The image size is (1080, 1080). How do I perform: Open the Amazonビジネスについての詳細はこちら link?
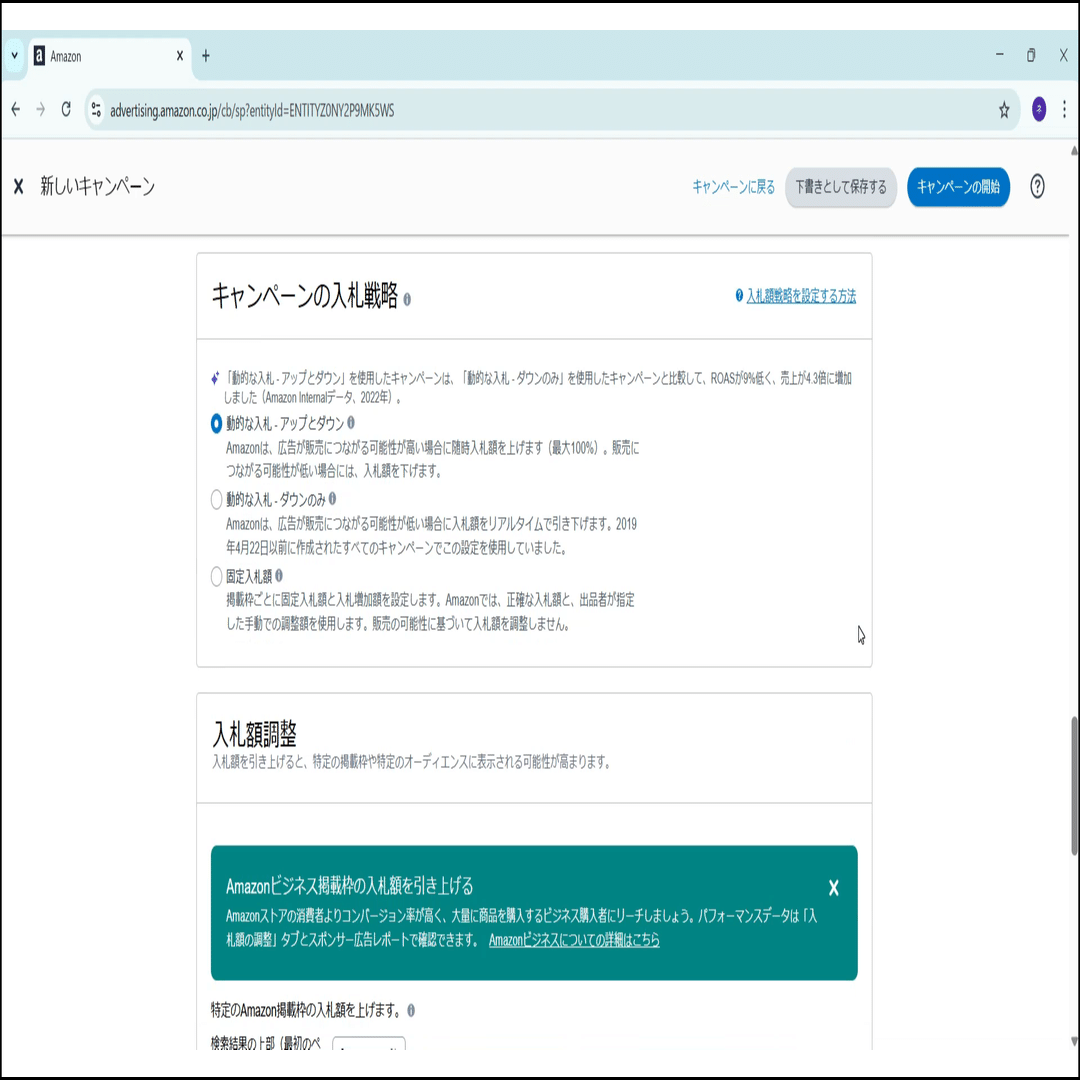point(574,940)
